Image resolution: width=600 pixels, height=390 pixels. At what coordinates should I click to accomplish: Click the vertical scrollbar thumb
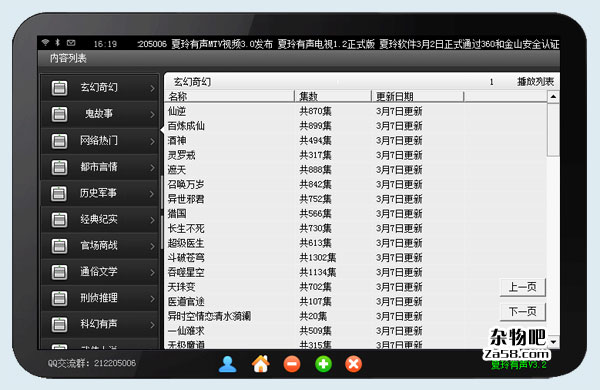(x=553, y=129)
